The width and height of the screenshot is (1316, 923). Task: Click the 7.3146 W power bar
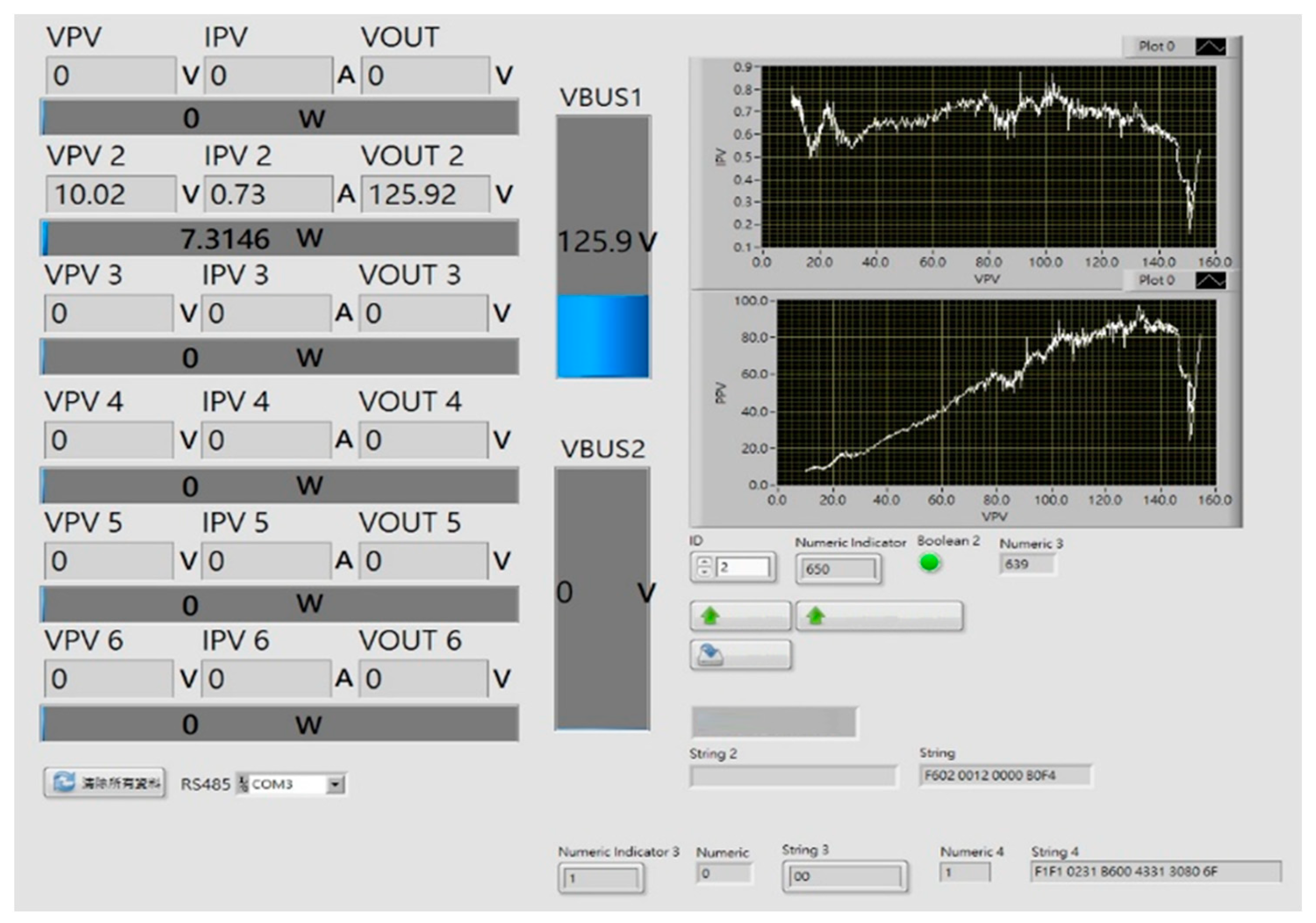coord(280,237)
